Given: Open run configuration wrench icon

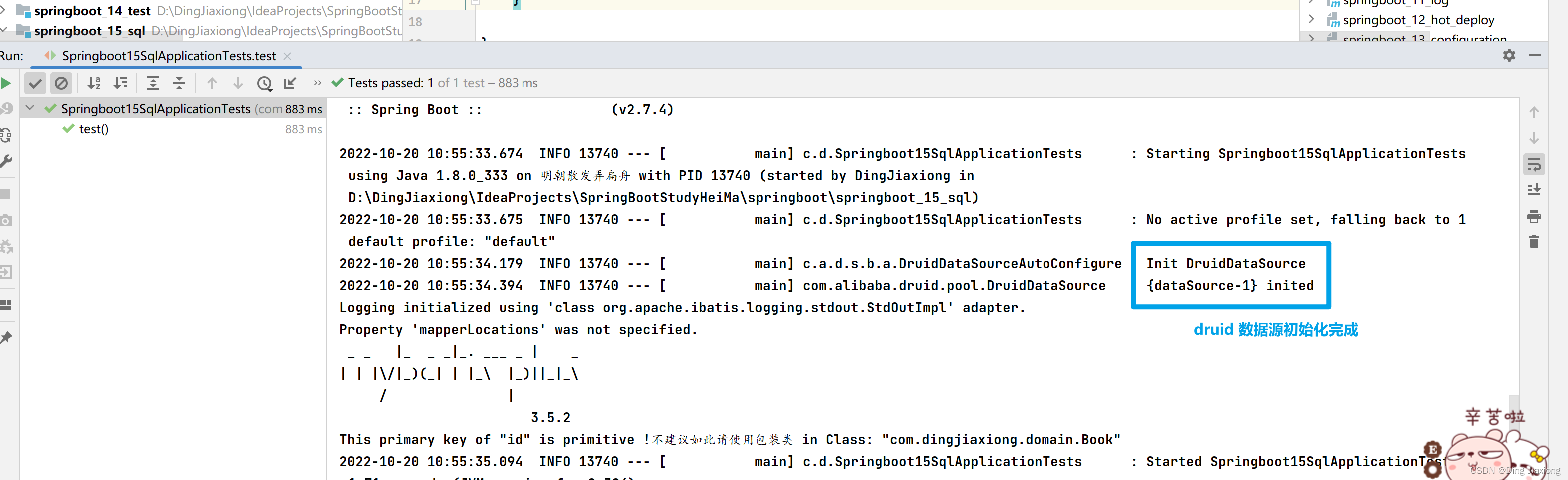Looking at the screenshot, I should click(6, 161).
